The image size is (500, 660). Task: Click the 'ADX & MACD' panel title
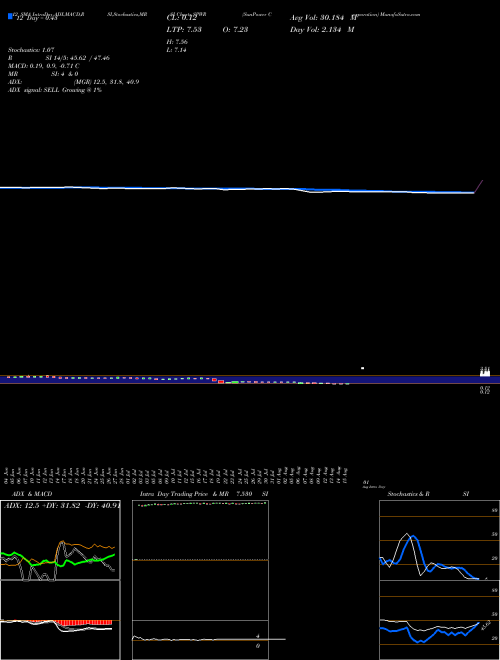(x=32, y=494)
